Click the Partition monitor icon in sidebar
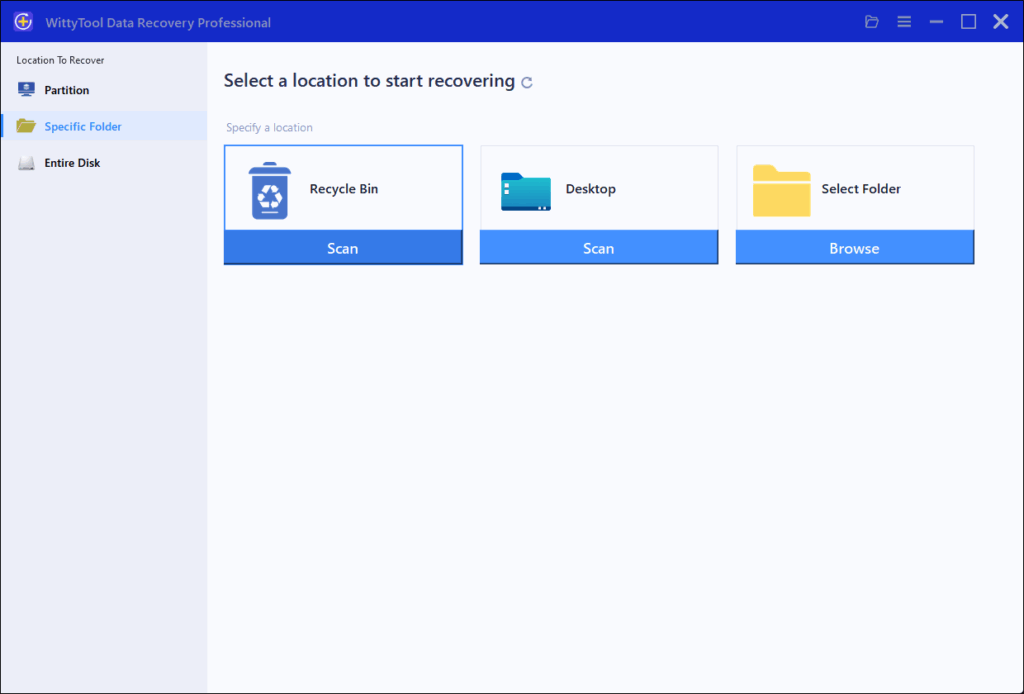 pos(26,90)
